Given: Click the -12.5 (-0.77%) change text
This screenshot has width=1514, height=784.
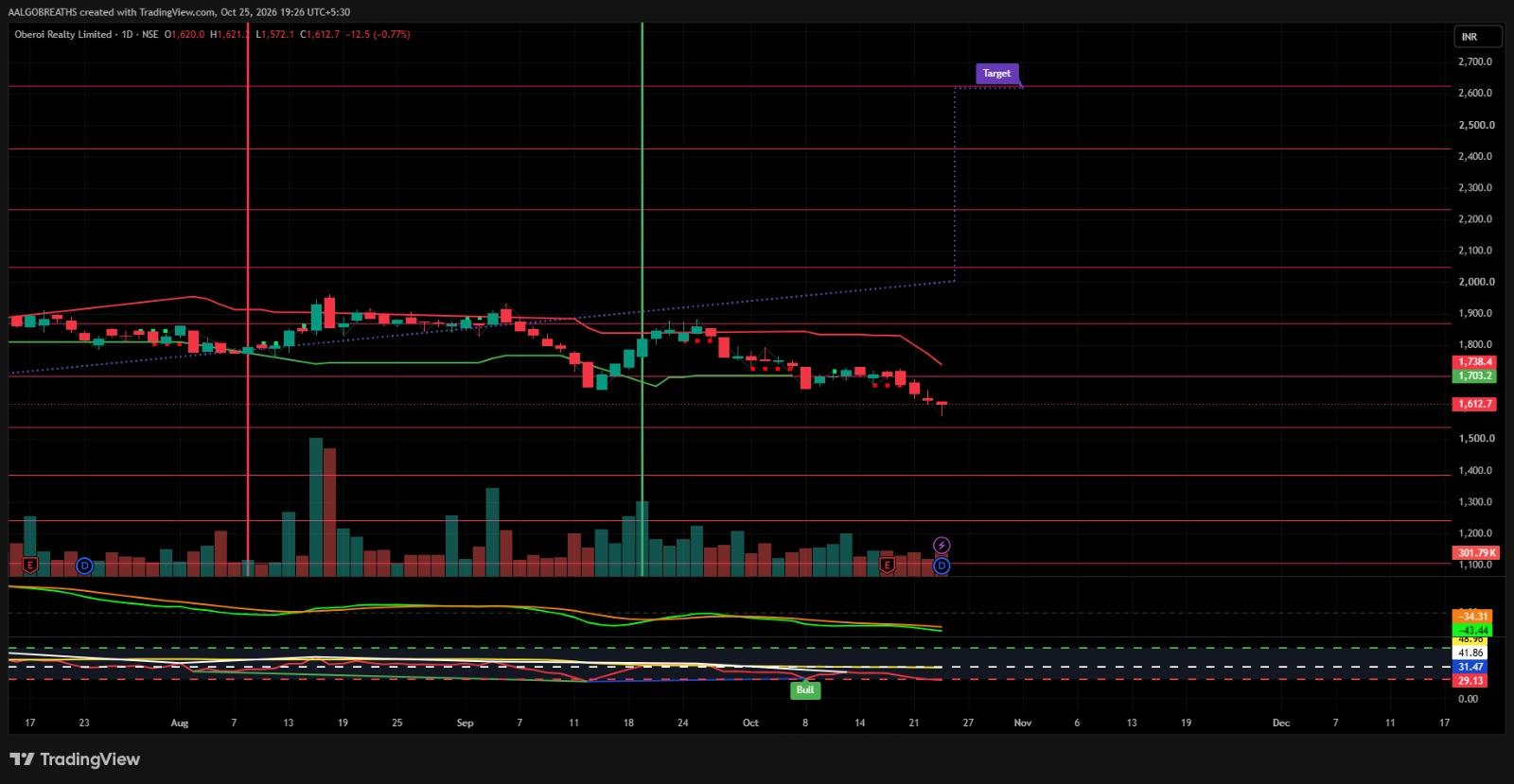Looking at the screenshot, I should pyautogui.click(x=378, y=34).
